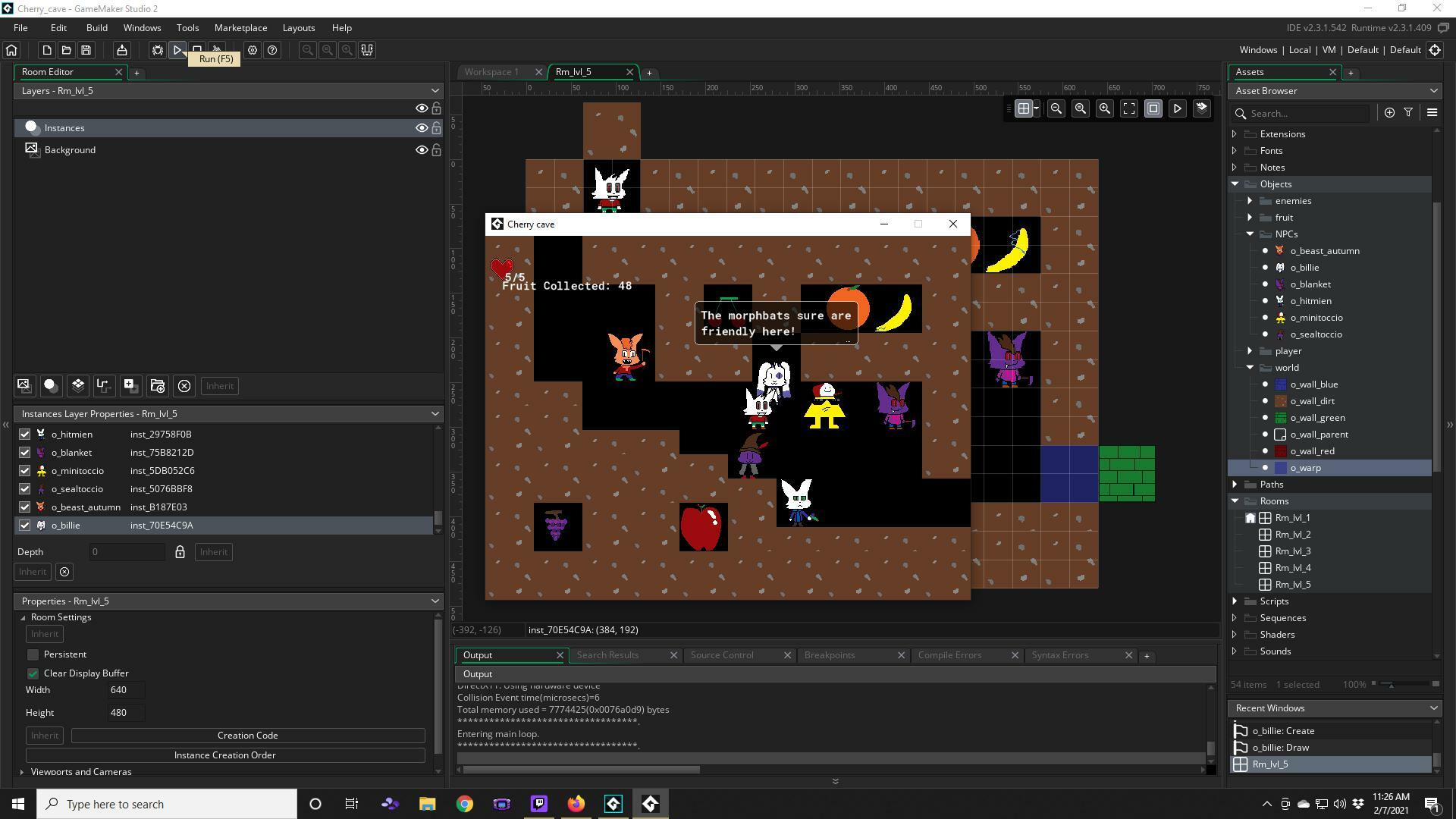
Task: Enable the Persistent room checkbox
Action: coord(33,654)
